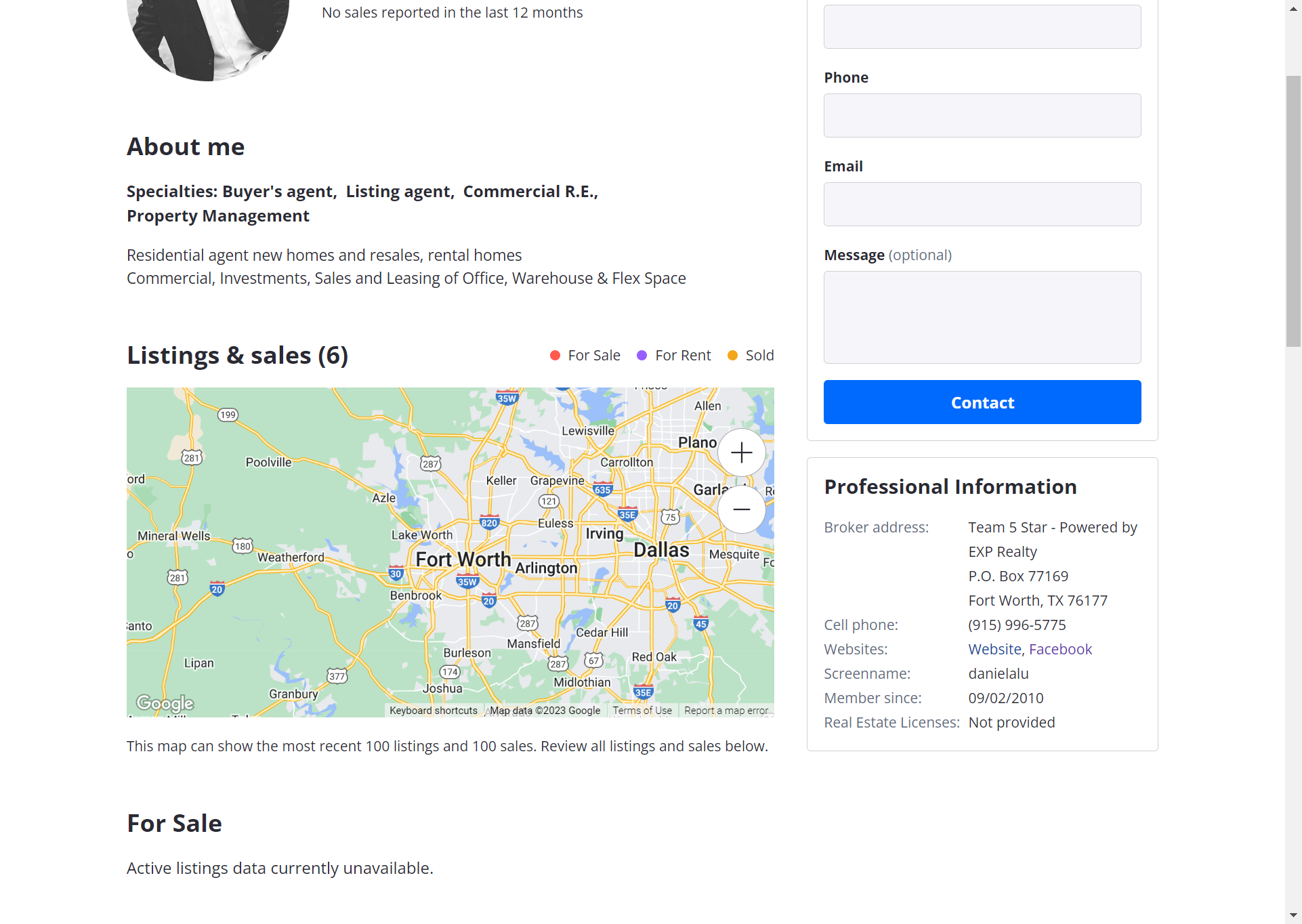Image resolution: width=1302 pixels, height=924 pixels.
Task: Click the Listings & sales (6) heading
Action: pos(238,355)
